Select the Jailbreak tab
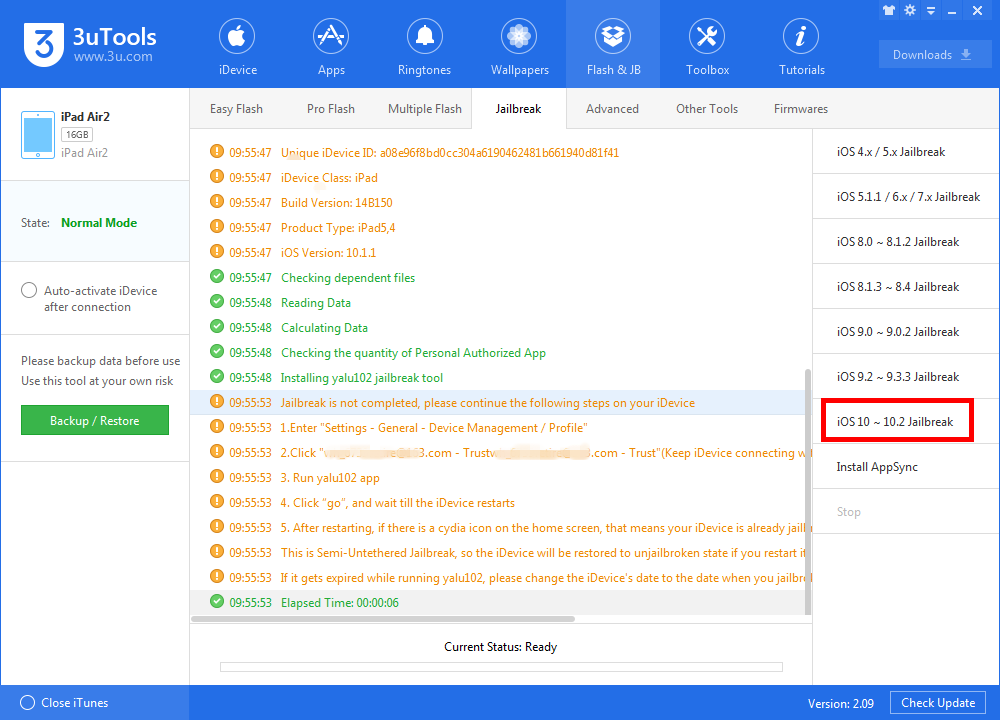The height and width of the screenshot is (720, 1000). [x=518, y=109]
